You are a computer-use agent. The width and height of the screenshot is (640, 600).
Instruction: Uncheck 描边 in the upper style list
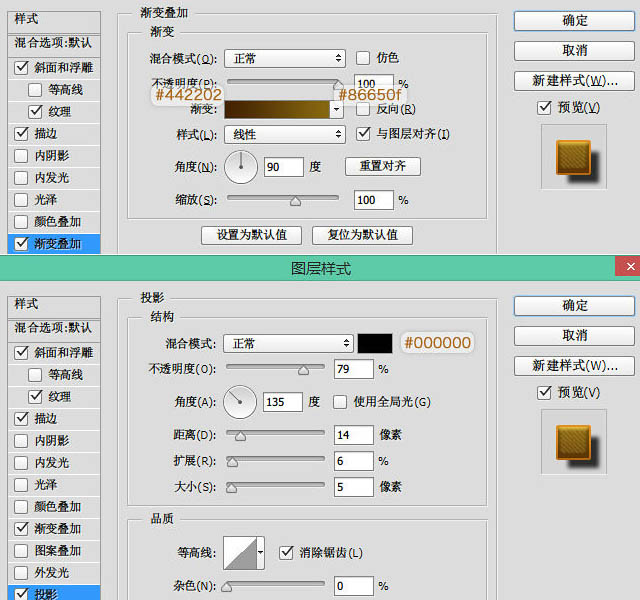pos(21,133)
